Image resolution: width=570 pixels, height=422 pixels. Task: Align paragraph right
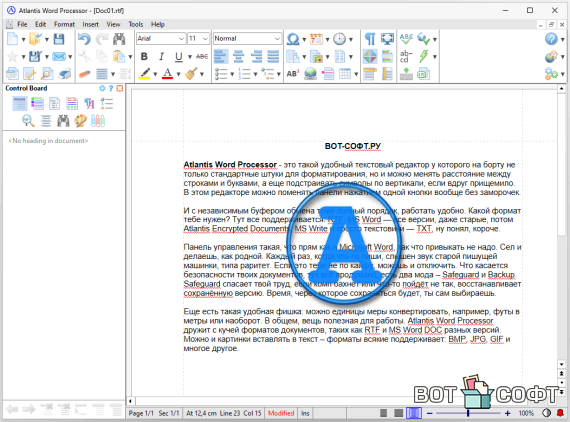coord(256,56)
